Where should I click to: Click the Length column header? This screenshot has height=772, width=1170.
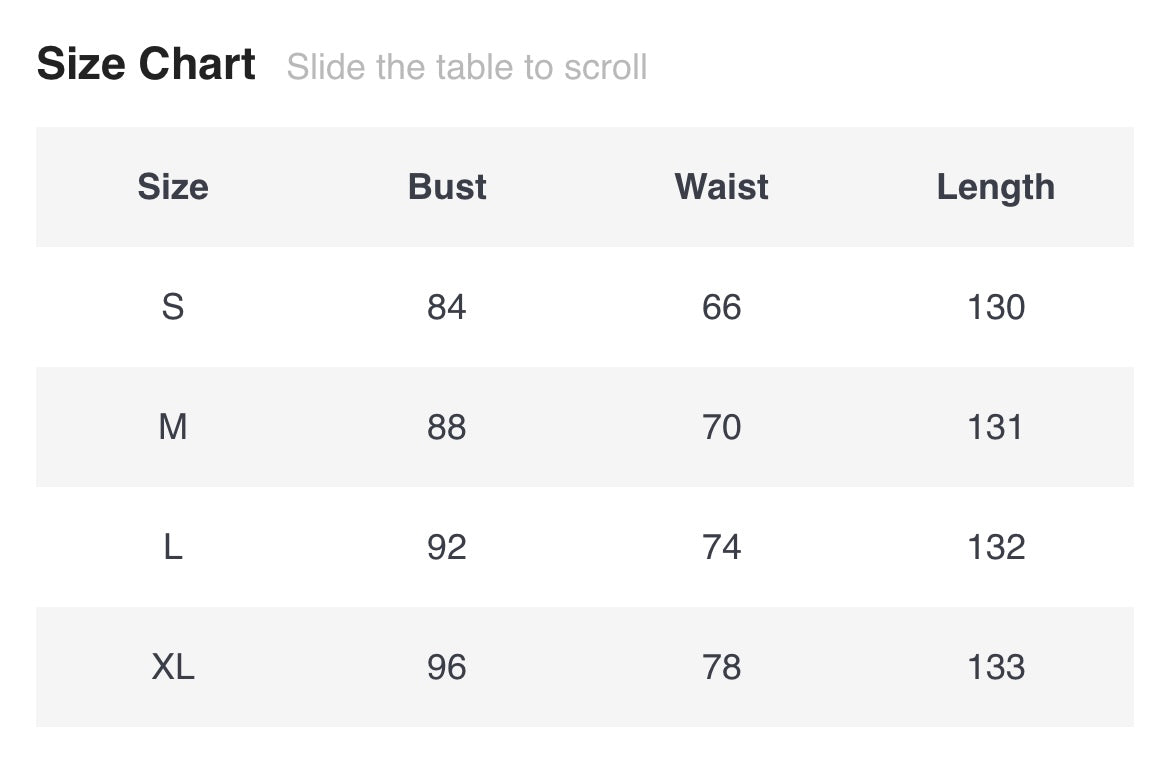pyautogui.click(x=995, y=187)
